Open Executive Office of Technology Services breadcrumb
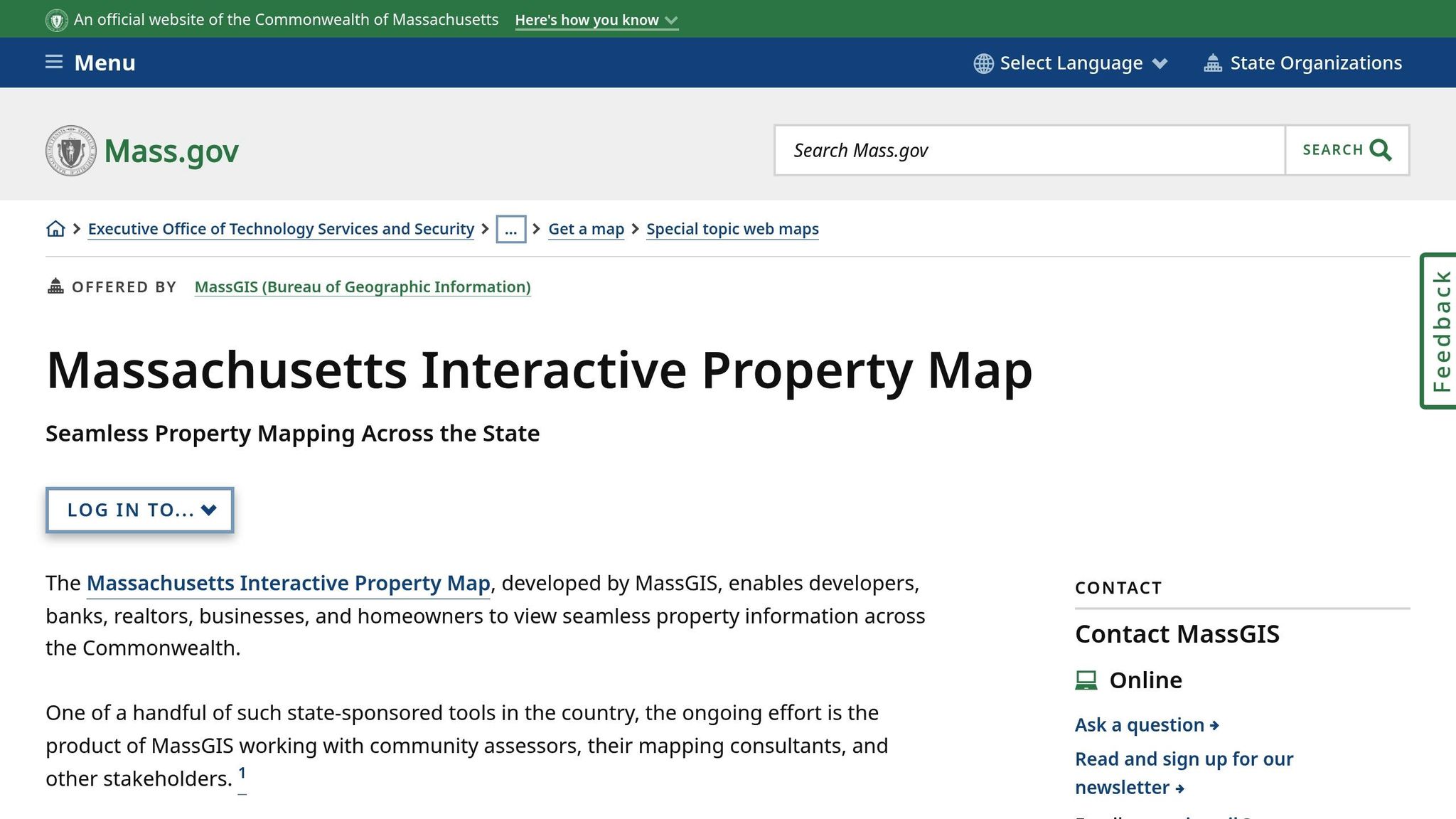This screenshot has height=819, width=1456. click(x=281, y=229)
